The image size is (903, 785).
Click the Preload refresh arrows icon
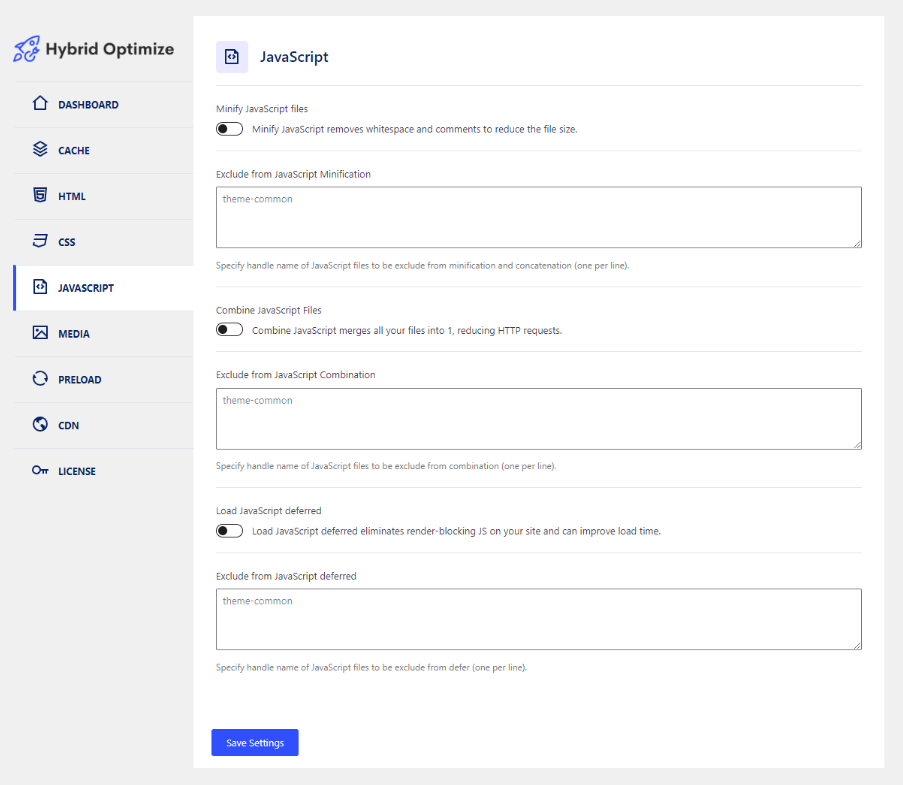[x=40, y=379]
